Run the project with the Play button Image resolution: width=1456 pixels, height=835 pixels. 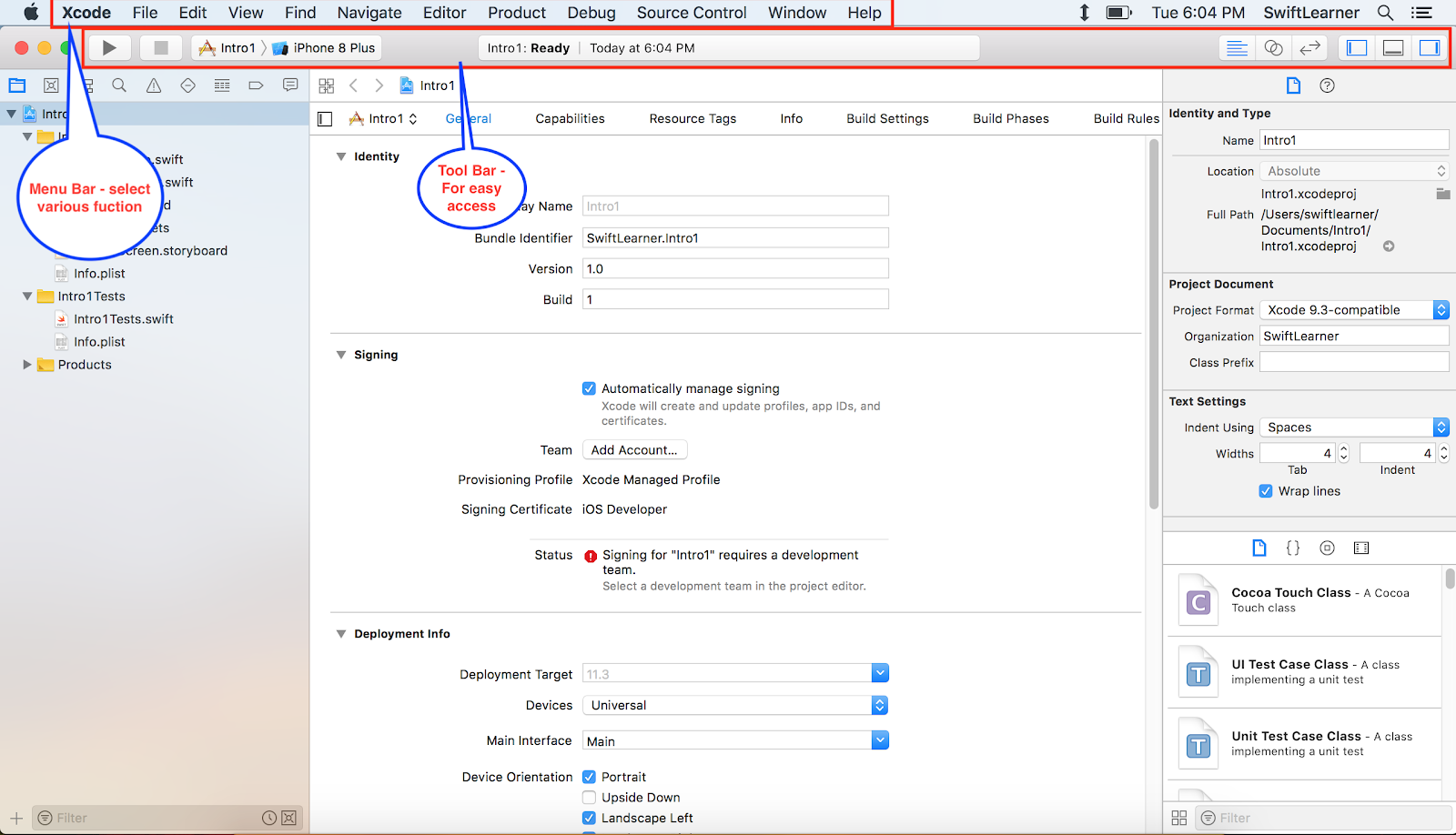point(109,48)
